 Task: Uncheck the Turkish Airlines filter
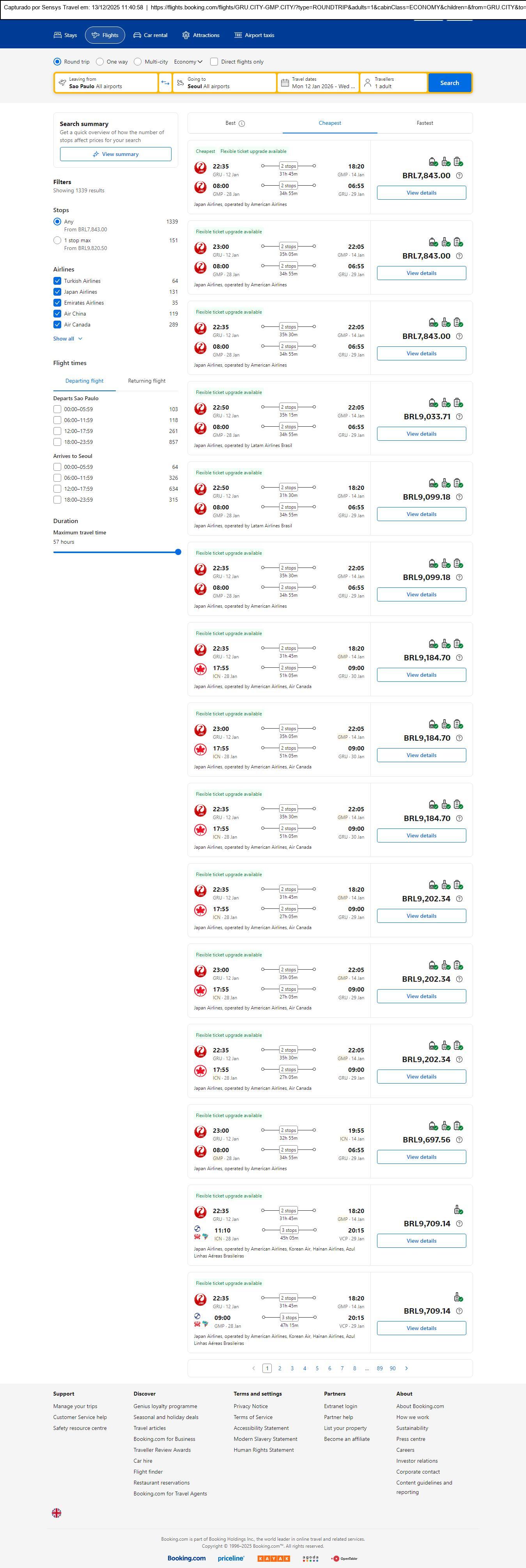57,281
